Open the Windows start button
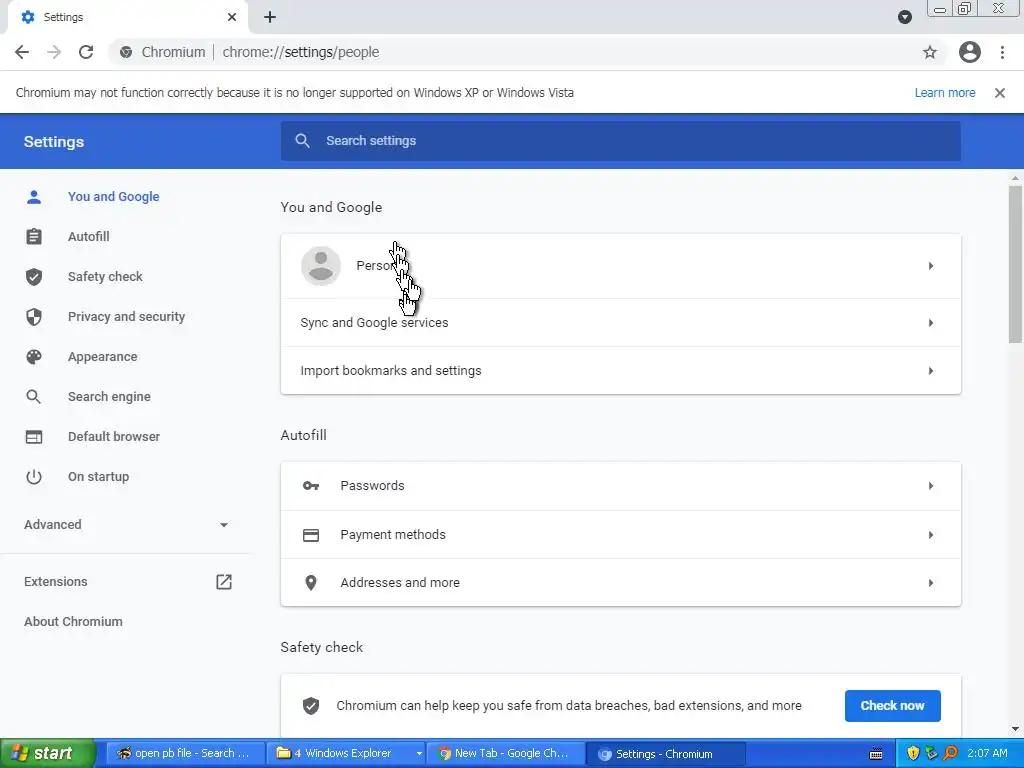 click(47, 754)
